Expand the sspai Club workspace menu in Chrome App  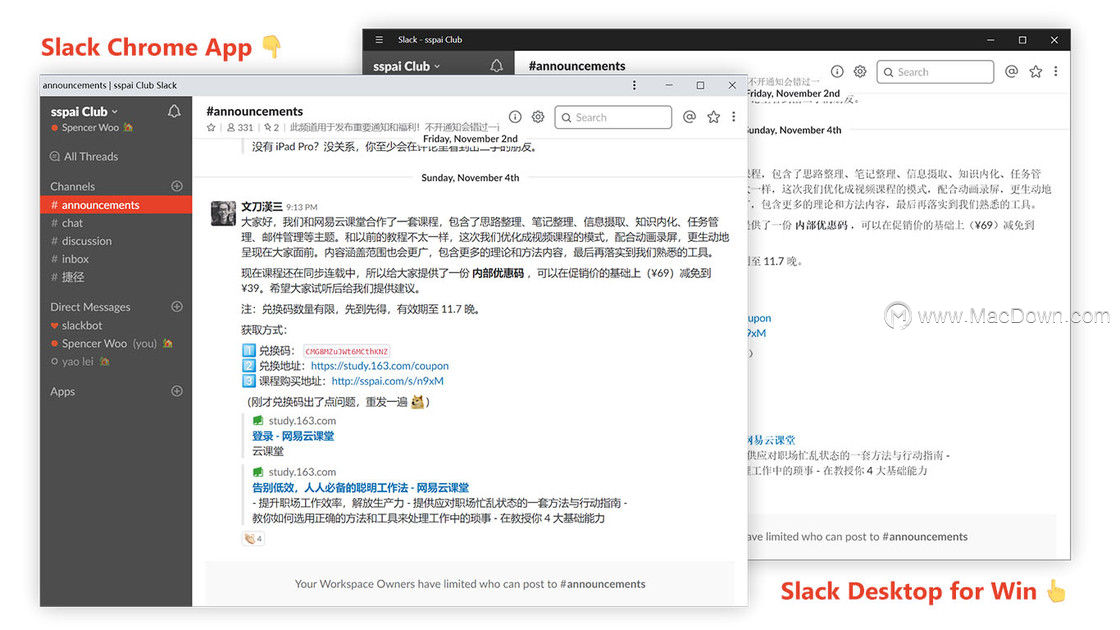[84, 111]
